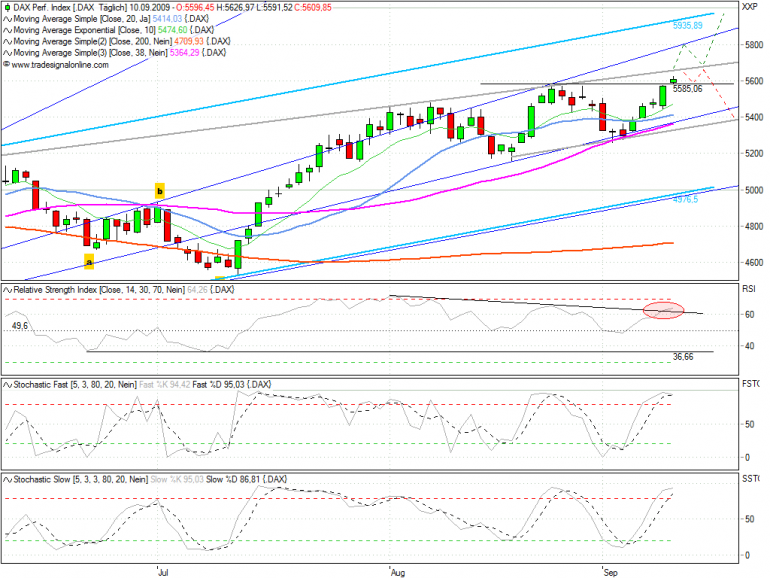Click the 5585,06 horizontal resistance label
This screenshot has height=578, width=770.
point(688,89)
